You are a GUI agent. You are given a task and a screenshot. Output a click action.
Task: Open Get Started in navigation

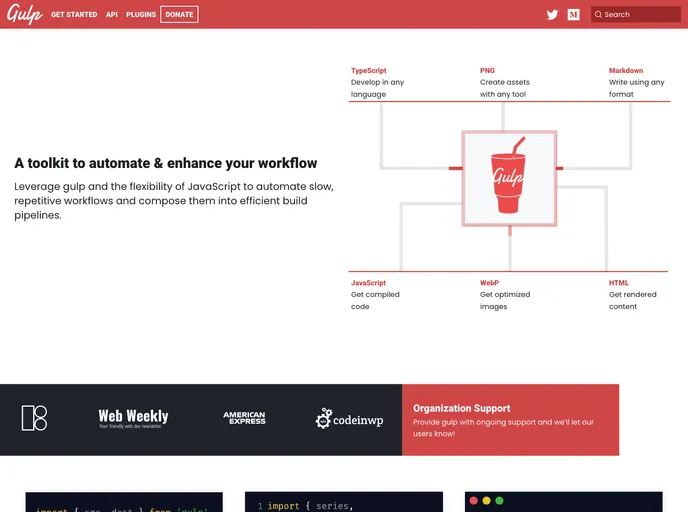pyautogui.click(x=74, y=14)
